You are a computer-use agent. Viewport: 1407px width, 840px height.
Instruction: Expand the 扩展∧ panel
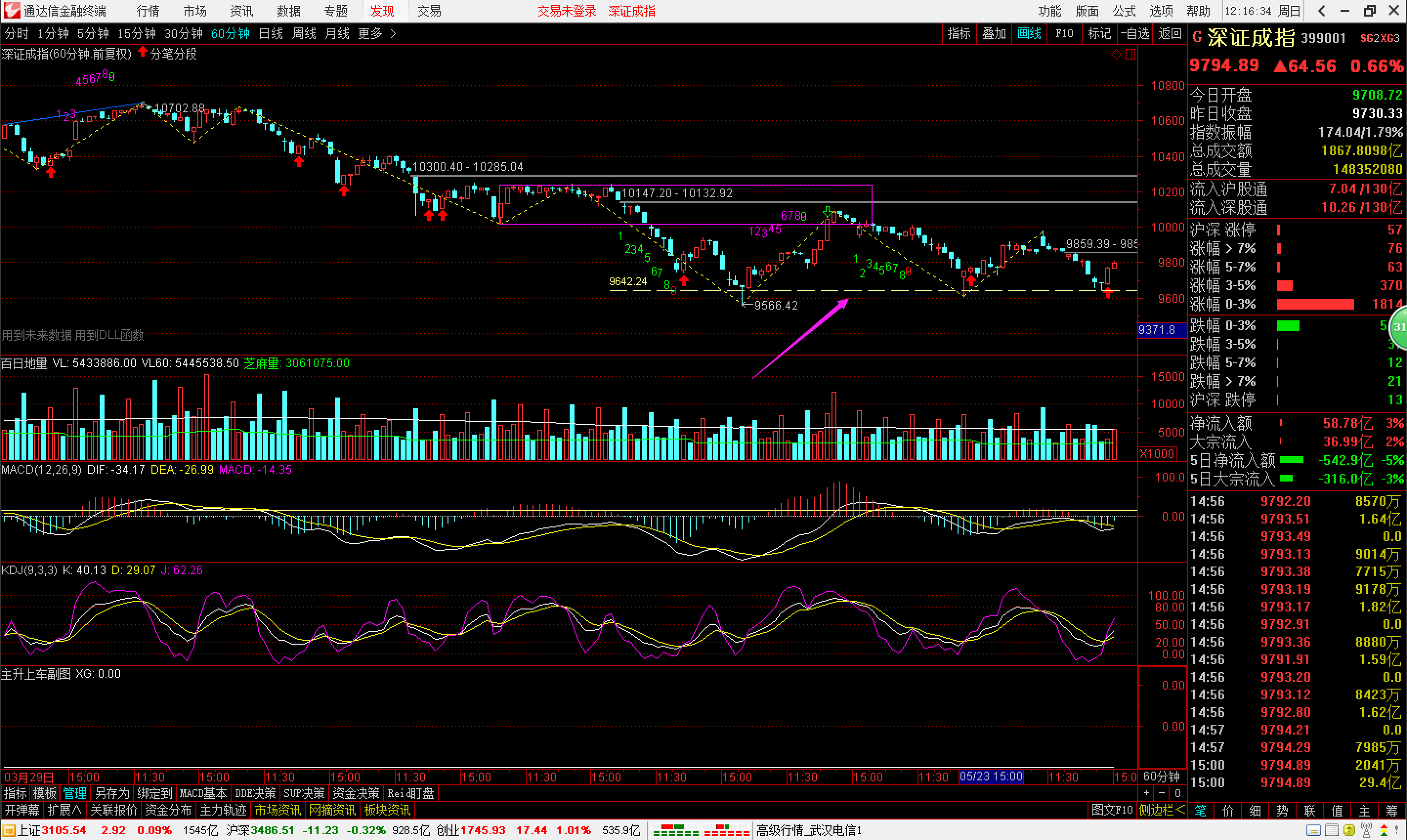(x=64, y=810)
